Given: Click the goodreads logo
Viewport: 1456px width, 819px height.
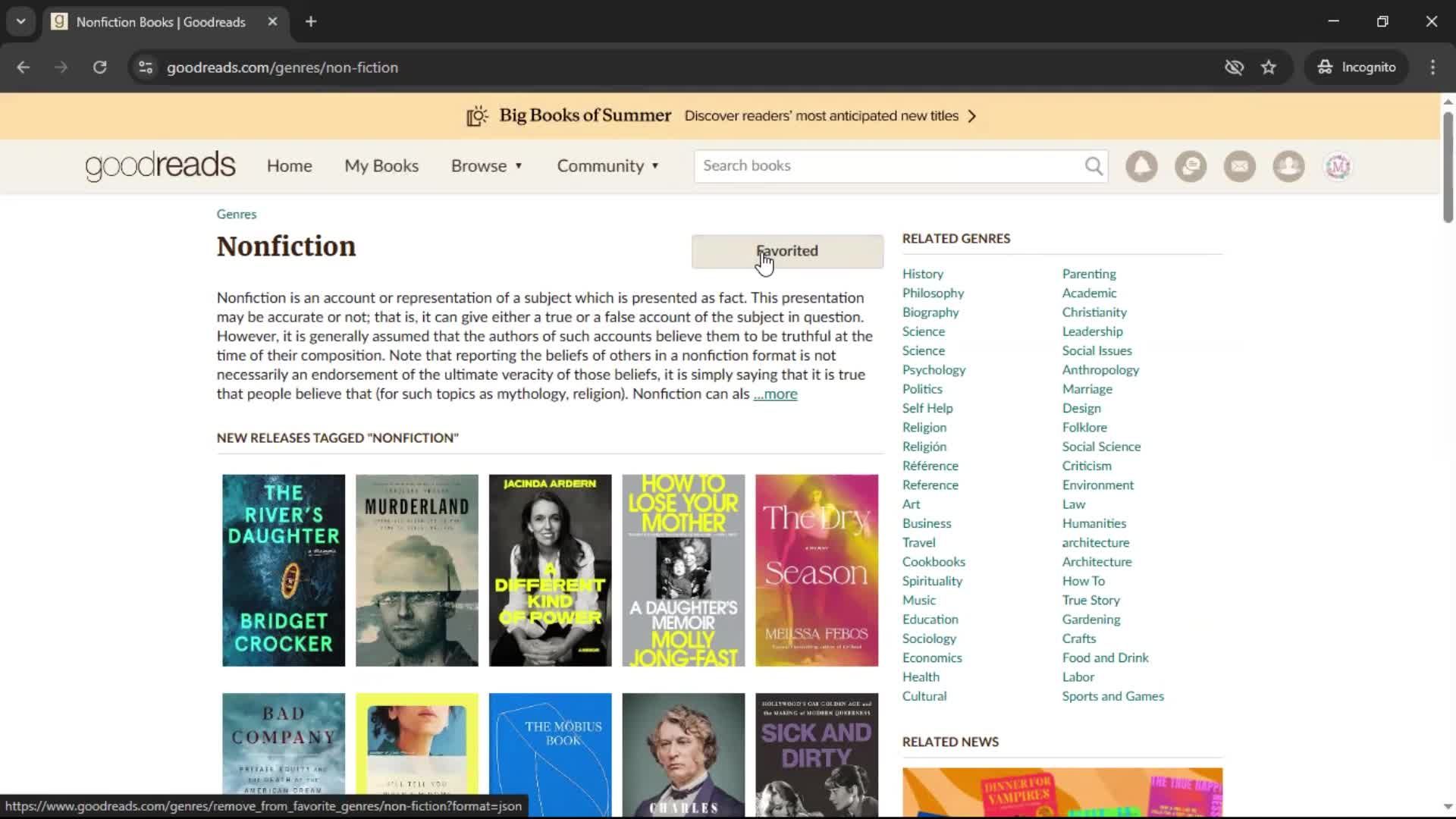Looking at the screenshot, I should [160, 166].
